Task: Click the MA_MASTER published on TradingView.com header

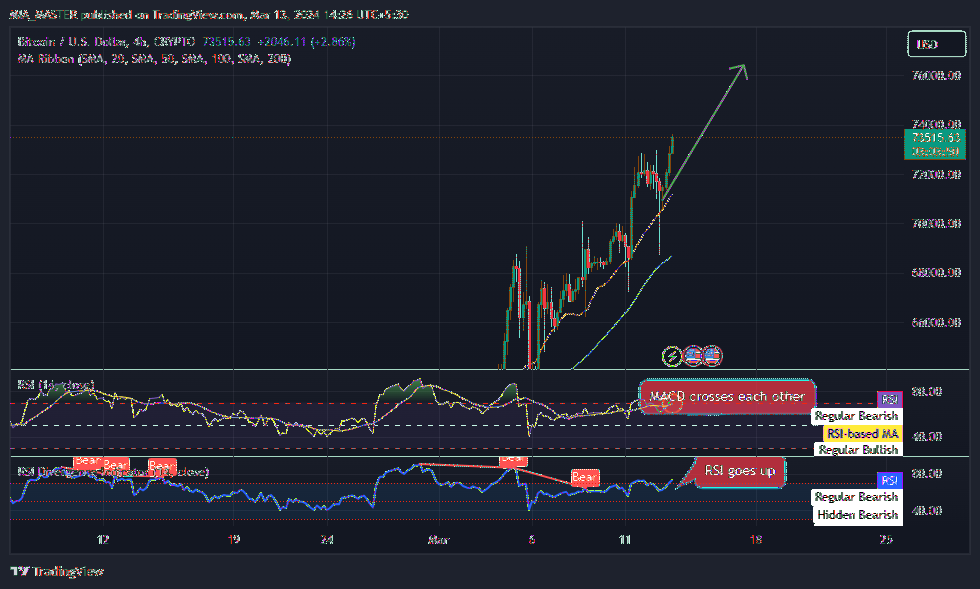Action: click(208, 14)
